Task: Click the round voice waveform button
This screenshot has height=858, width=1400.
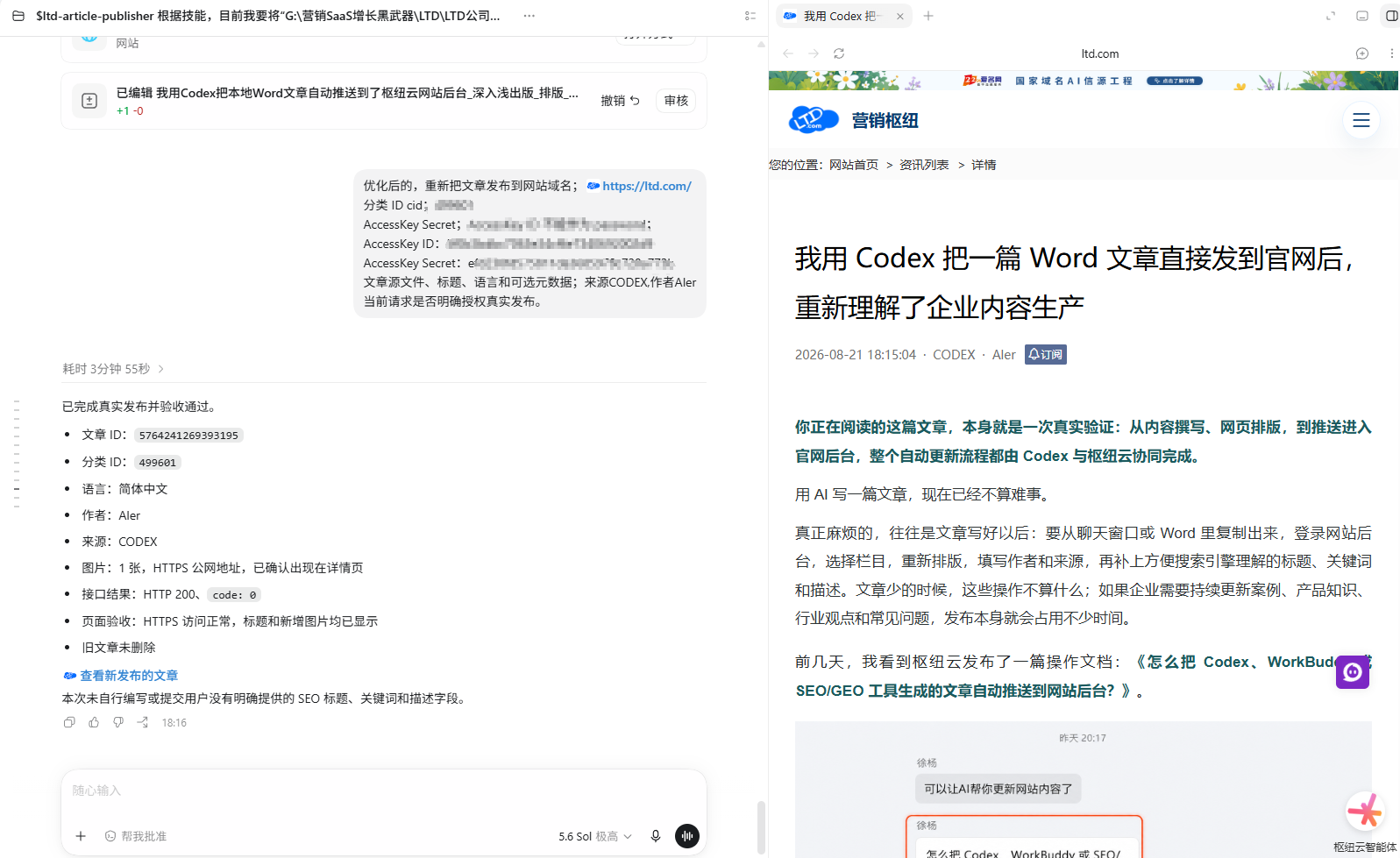Action: (x=687, y=836)
